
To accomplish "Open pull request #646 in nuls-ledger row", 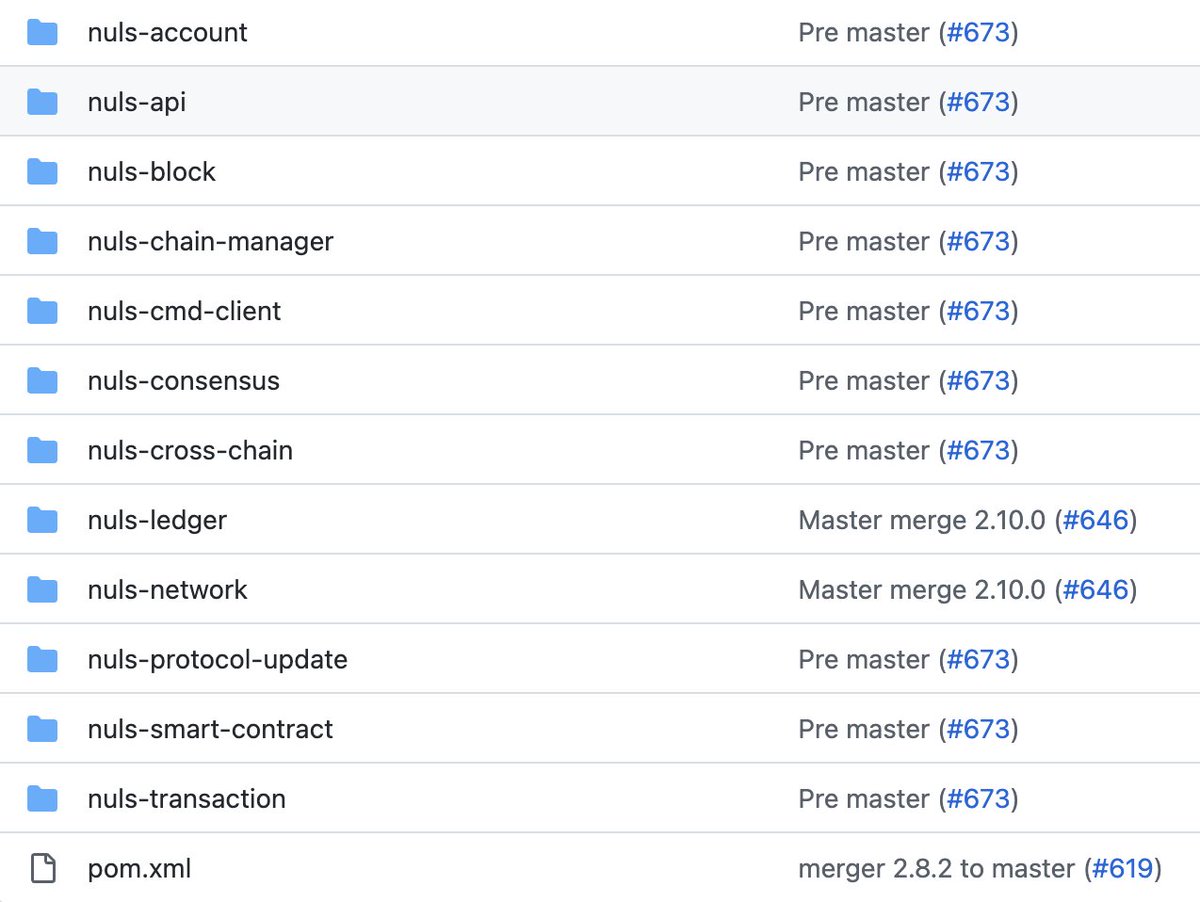I will coord(1096,520).
